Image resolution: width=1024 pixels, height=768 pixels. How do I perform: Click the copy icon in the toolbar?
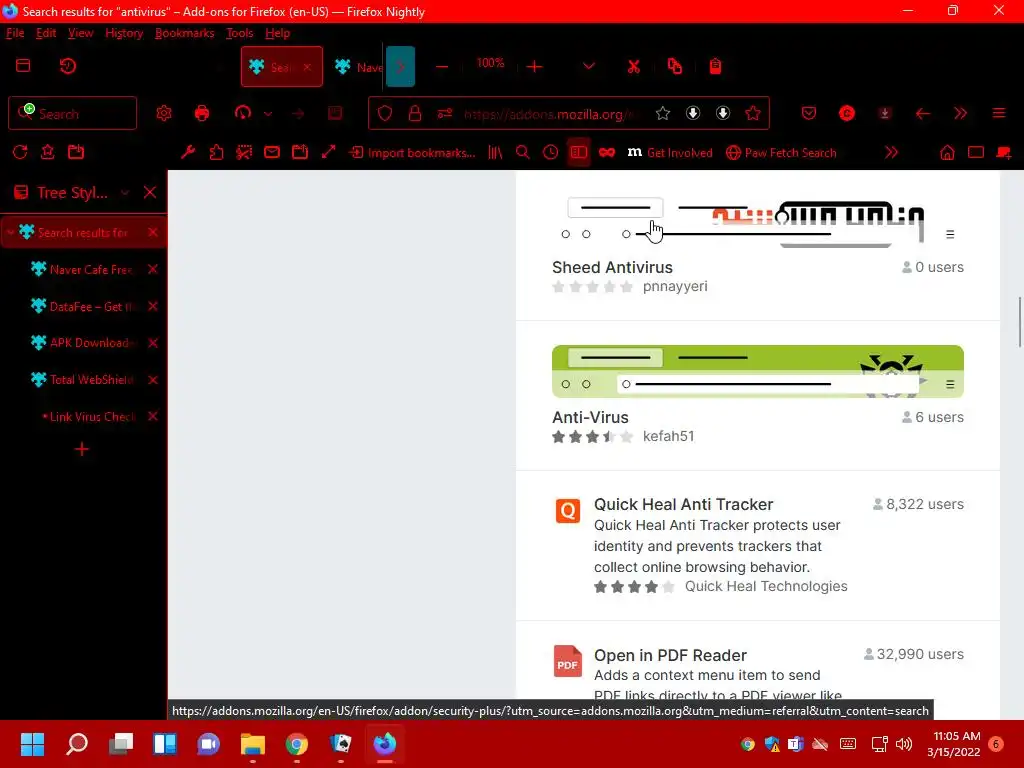point(675,67)
